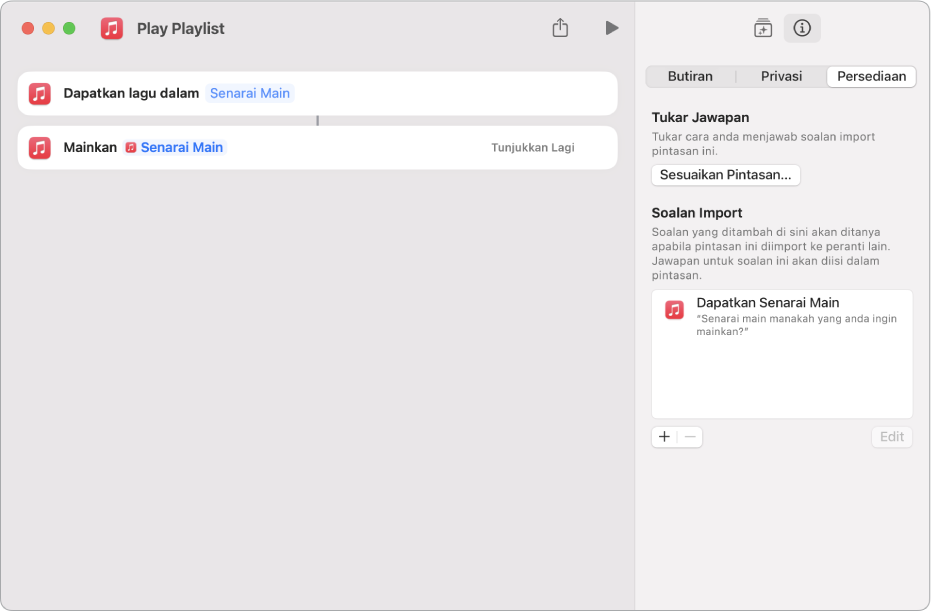Run the shortcut with the play button

(x=612, y=28)
